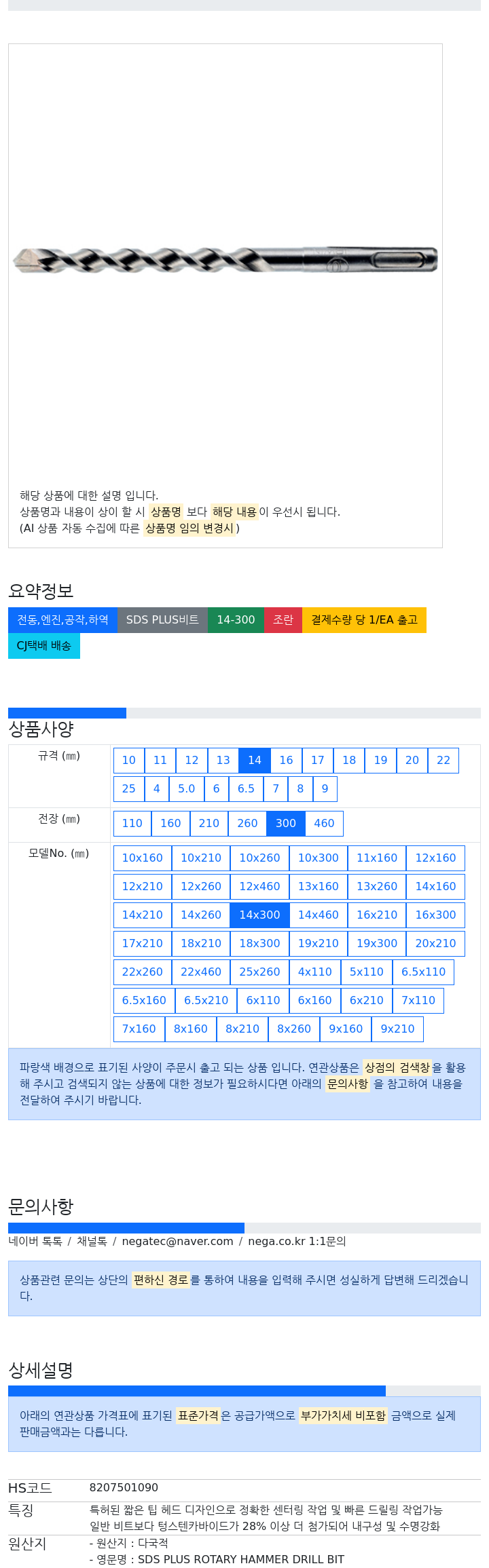Click the drill bit product image
Image resolution: width=489 pixels, height=1568 pixels.
[x=225, y=259]
